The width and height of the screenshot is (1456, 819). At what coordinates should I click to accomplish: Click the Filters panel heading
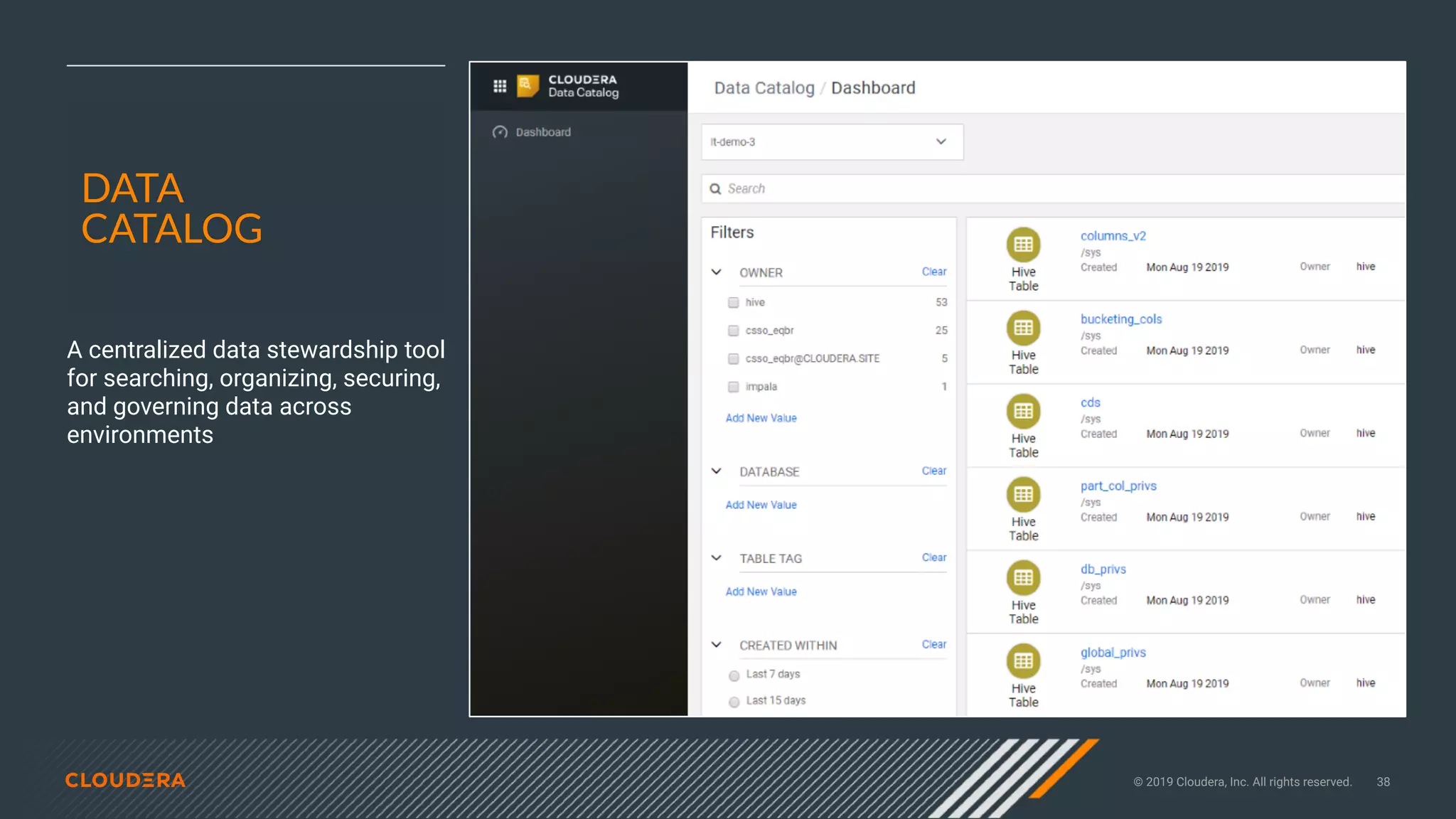coord(732,232)
